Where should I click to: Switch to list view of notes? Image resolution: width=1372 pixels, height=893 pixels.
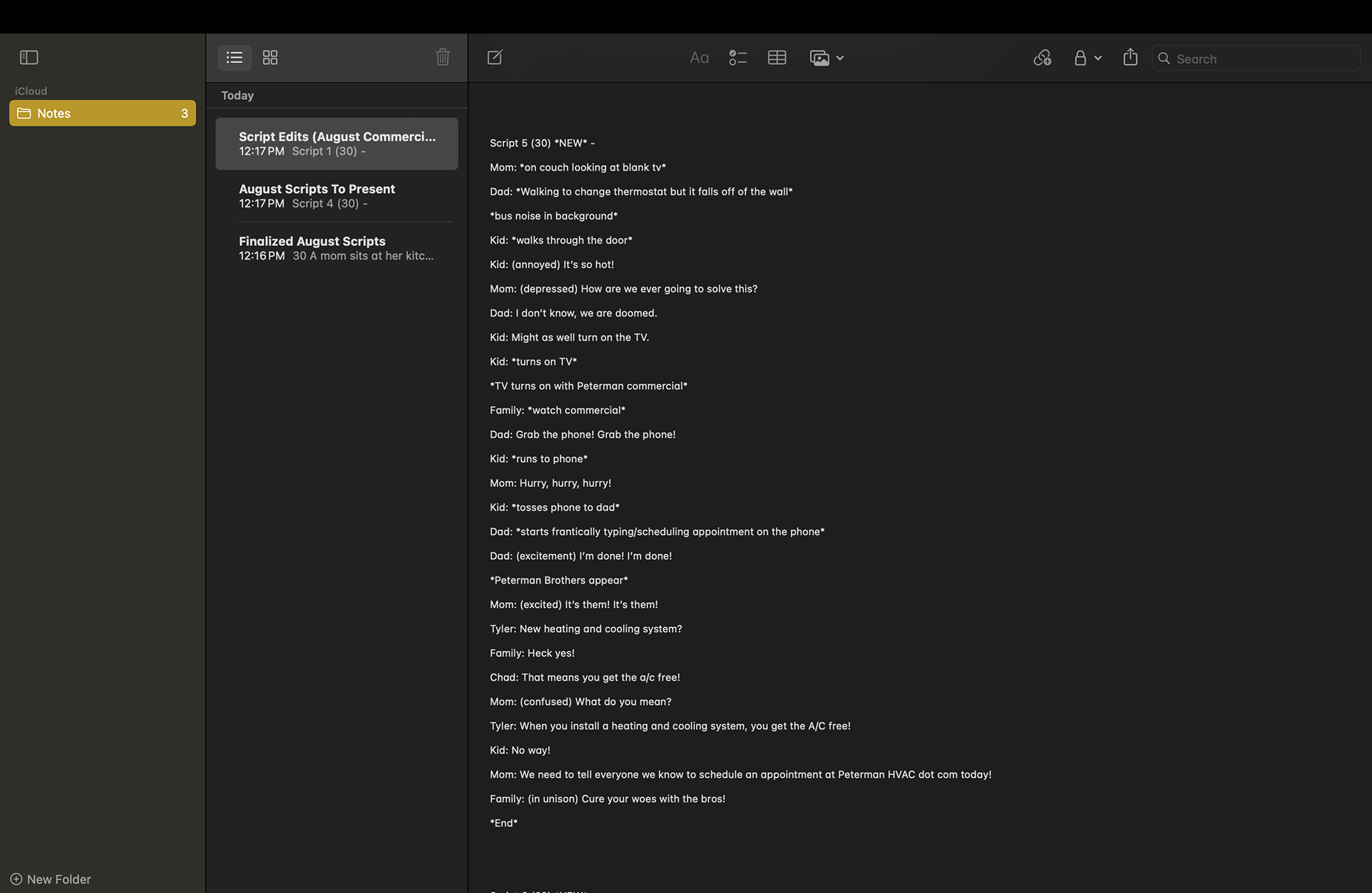[234, 57]
